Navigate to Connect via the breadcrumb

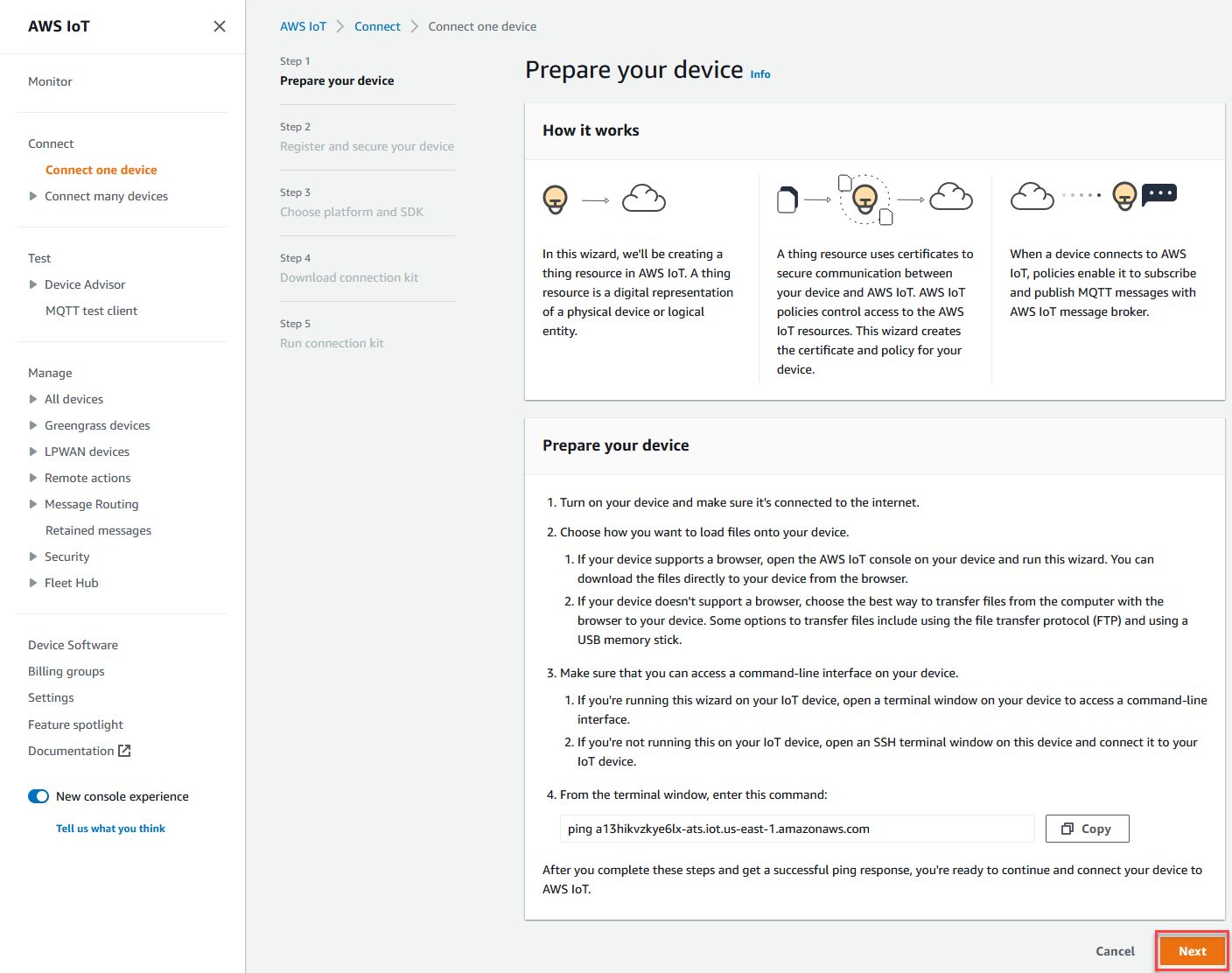click(377, 26)
